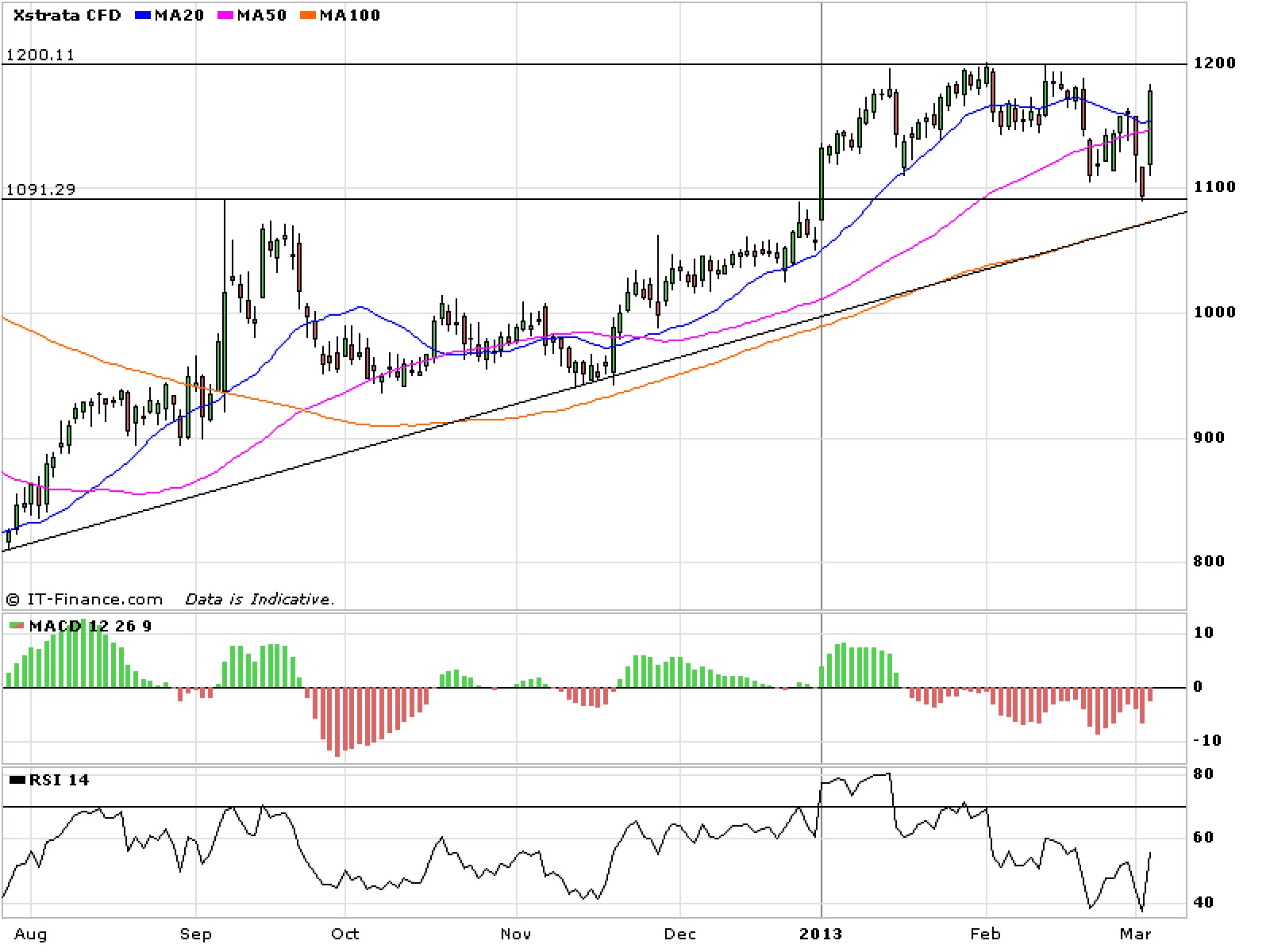Viewport: 1270px width, 952px height.
Task: Click the IT-Finance.com copyright text
Action: (x=84, y=599)
